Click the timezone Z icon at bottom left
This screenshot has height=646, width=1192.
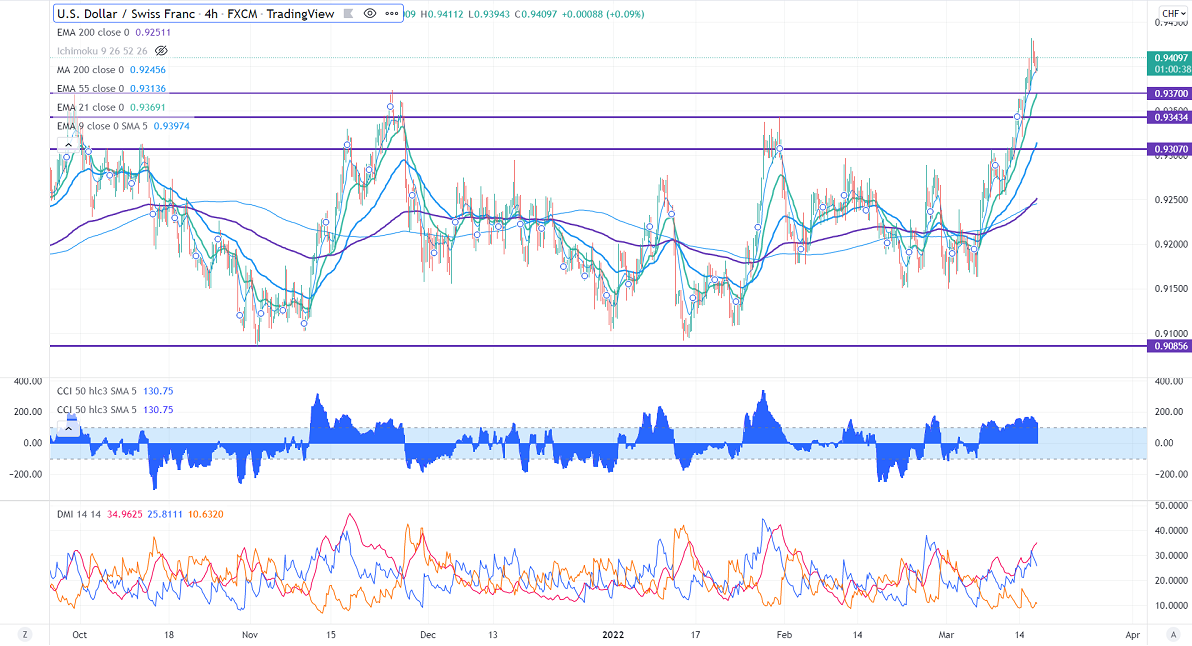(24, 635)
